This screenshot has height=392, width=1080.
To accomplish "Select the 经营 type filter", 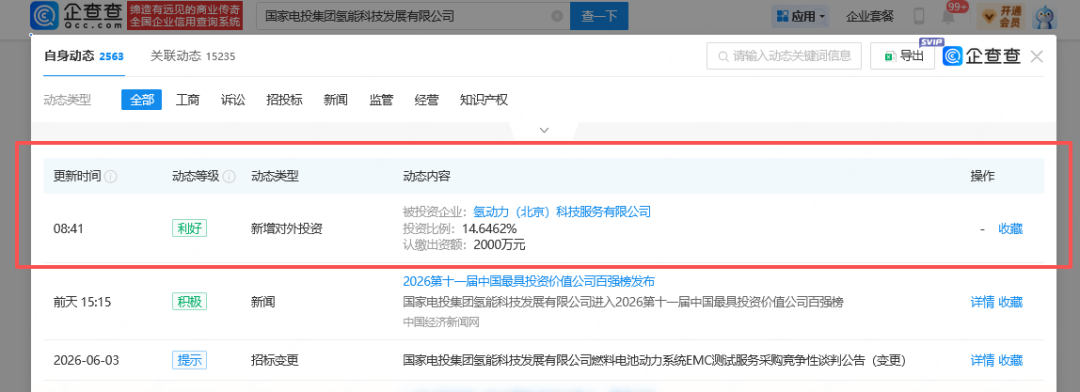I will click(x=426, y=100).
